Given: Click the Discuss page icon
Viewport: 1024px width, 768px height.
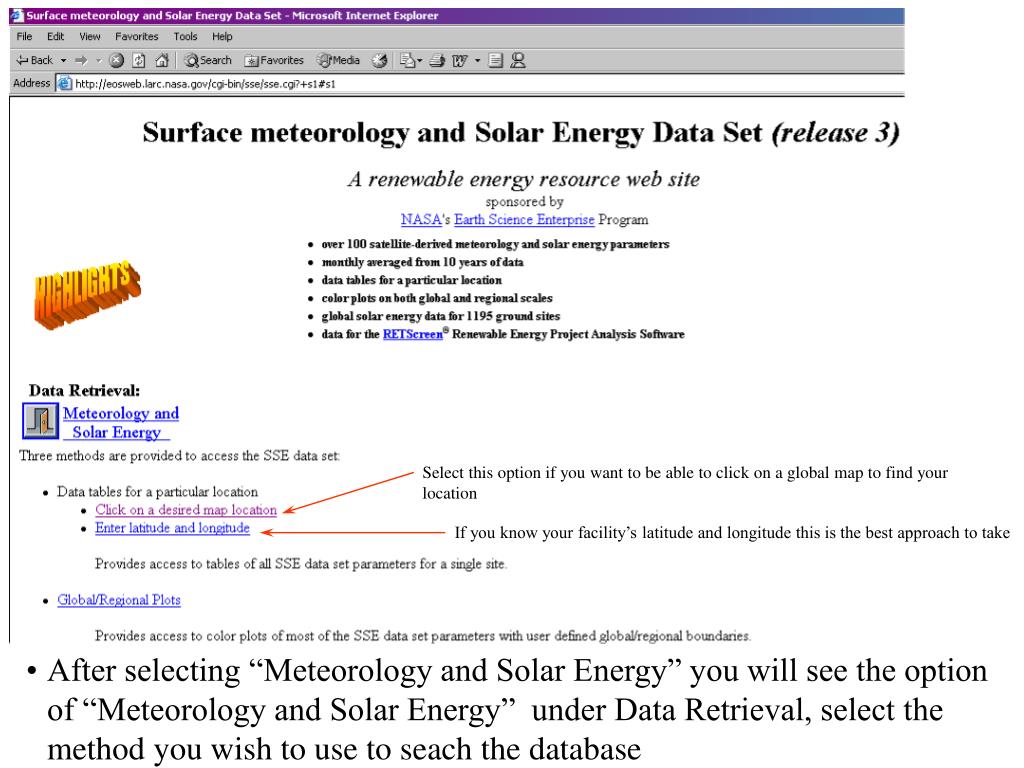Looking at the screenshot, I should [496, 61].
